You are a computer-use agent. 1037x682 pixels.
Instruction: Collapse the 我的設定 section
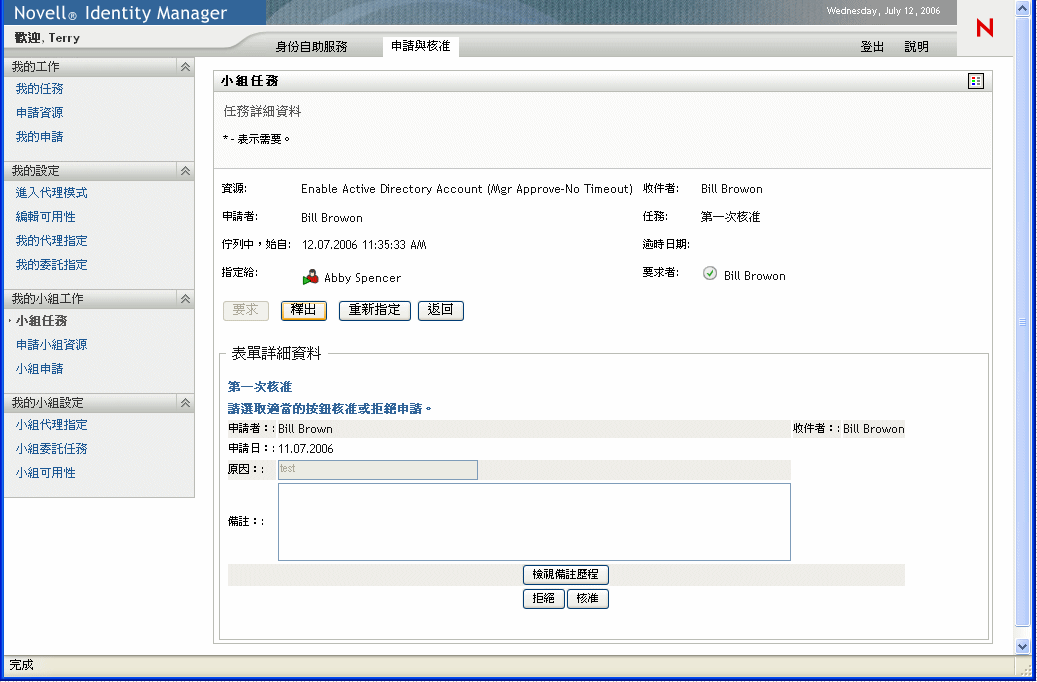(185, 171)
